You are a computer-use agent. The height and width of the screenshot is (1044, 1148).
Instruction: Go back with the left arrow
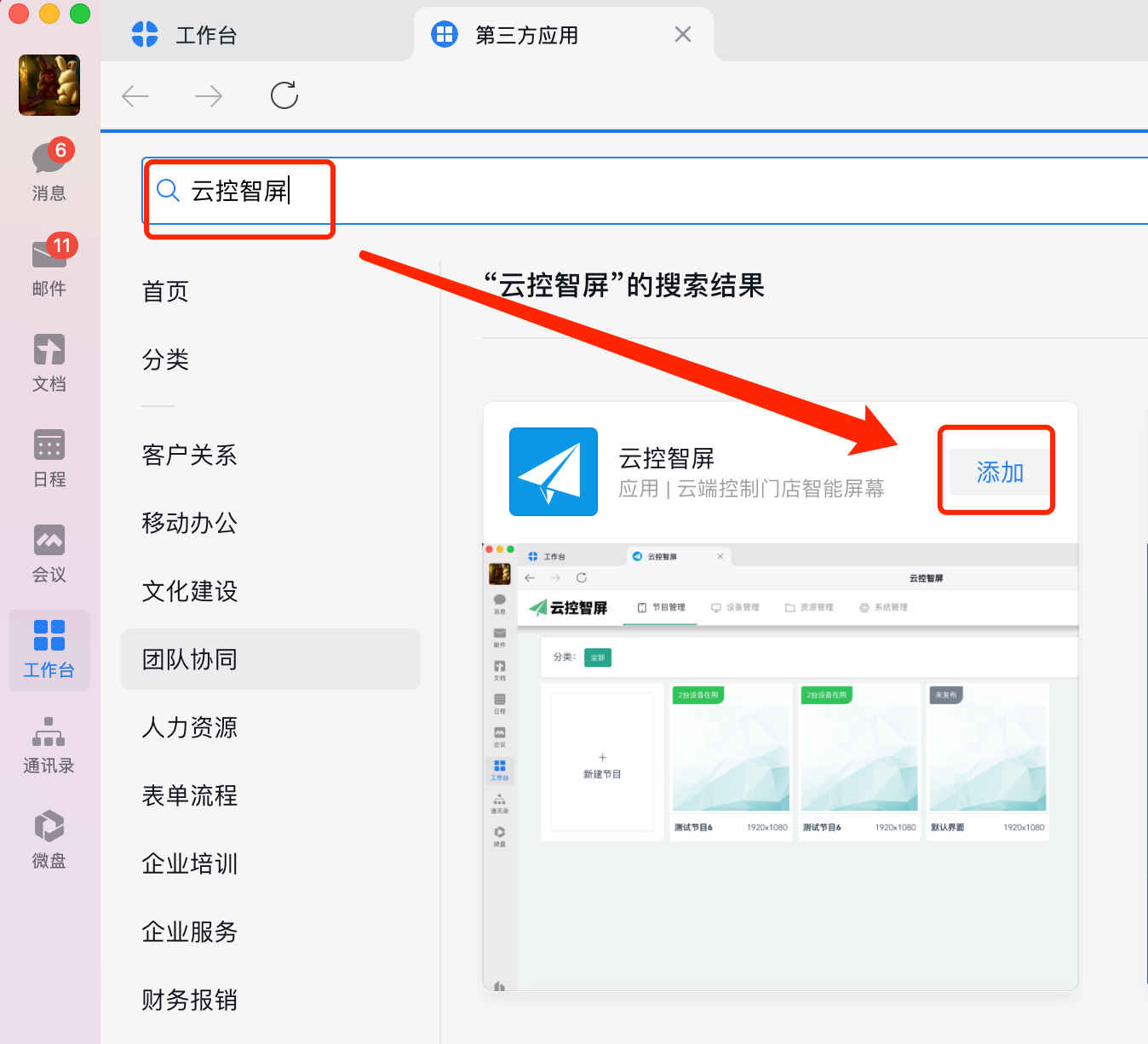point(135,96)
